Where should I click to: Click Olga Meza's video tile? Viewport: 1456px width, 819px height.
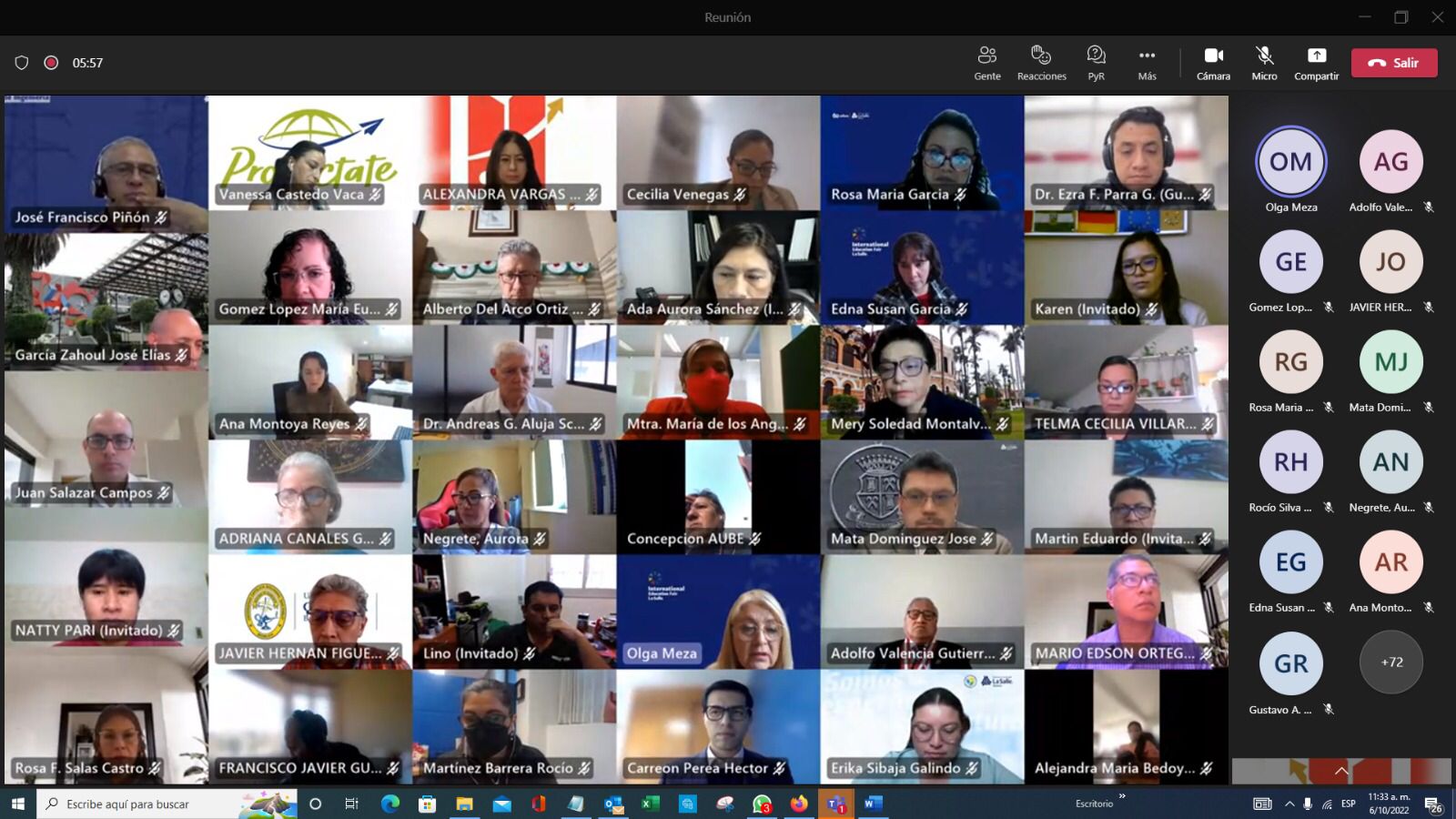(x=718, y=612)
